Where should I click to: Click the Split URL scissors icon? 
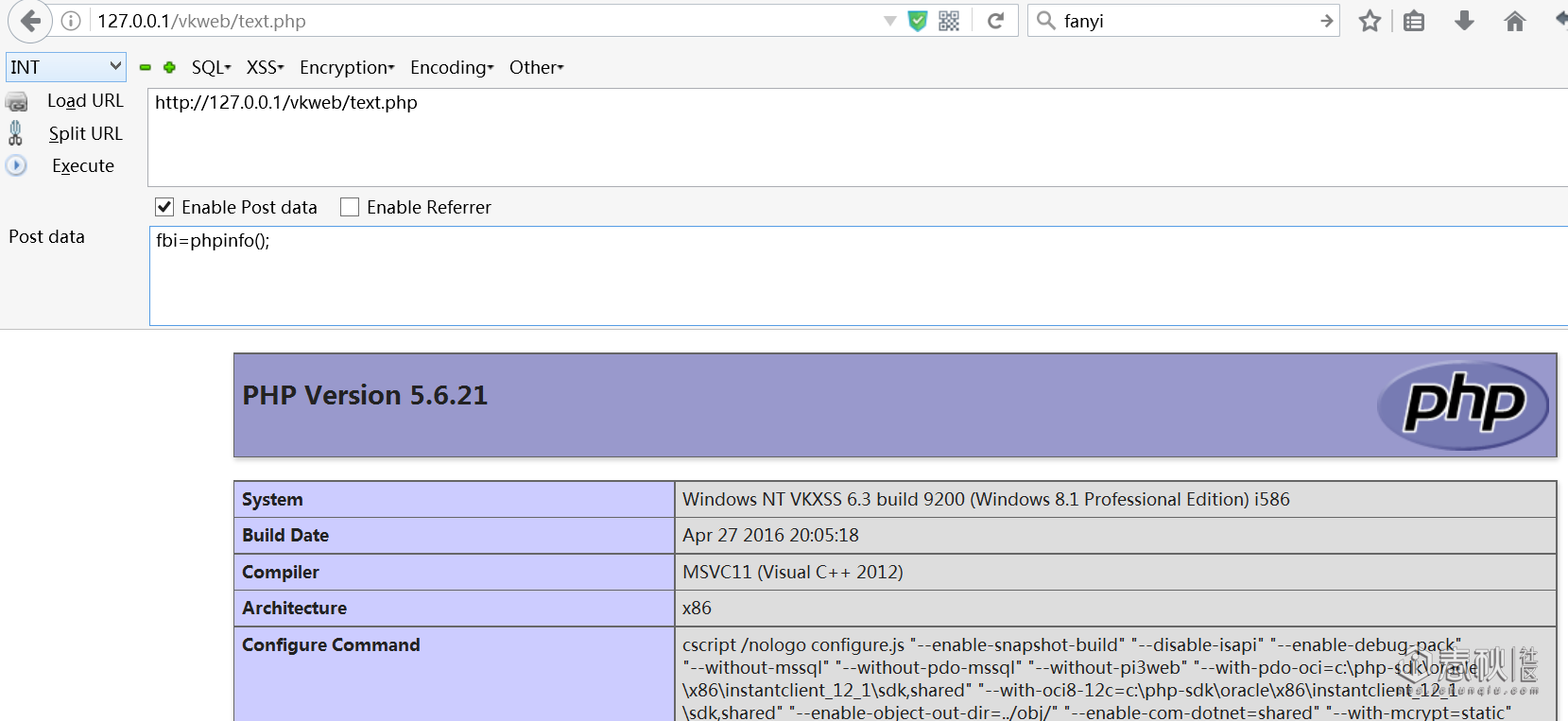15,133
